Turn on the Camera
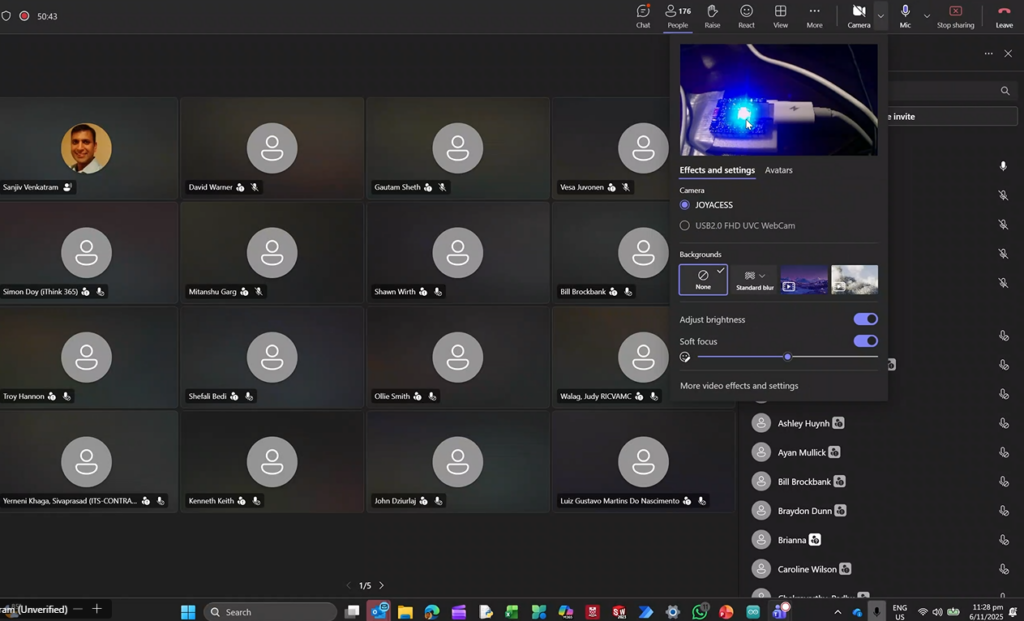1024x621 pixels. point(858,12)
